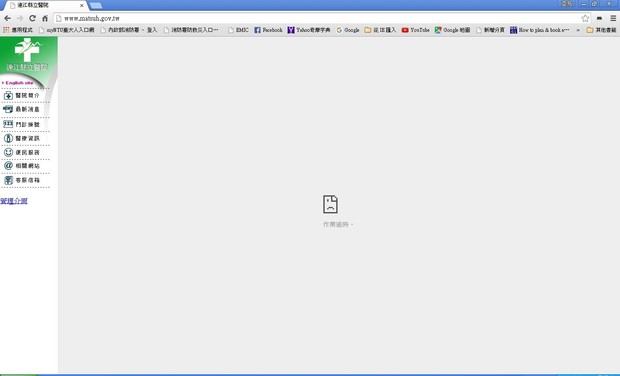Bookmark this page with the star icon
Viewport: 620px width, 376px height.
click(x=585, y=18)
